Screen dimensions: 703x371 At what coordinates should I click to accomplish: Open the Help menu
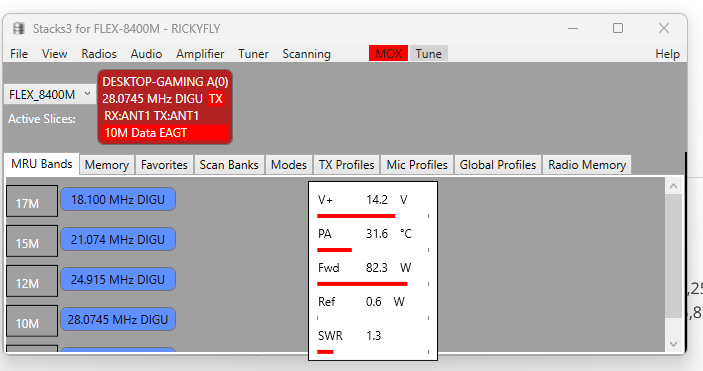point(667,54)
